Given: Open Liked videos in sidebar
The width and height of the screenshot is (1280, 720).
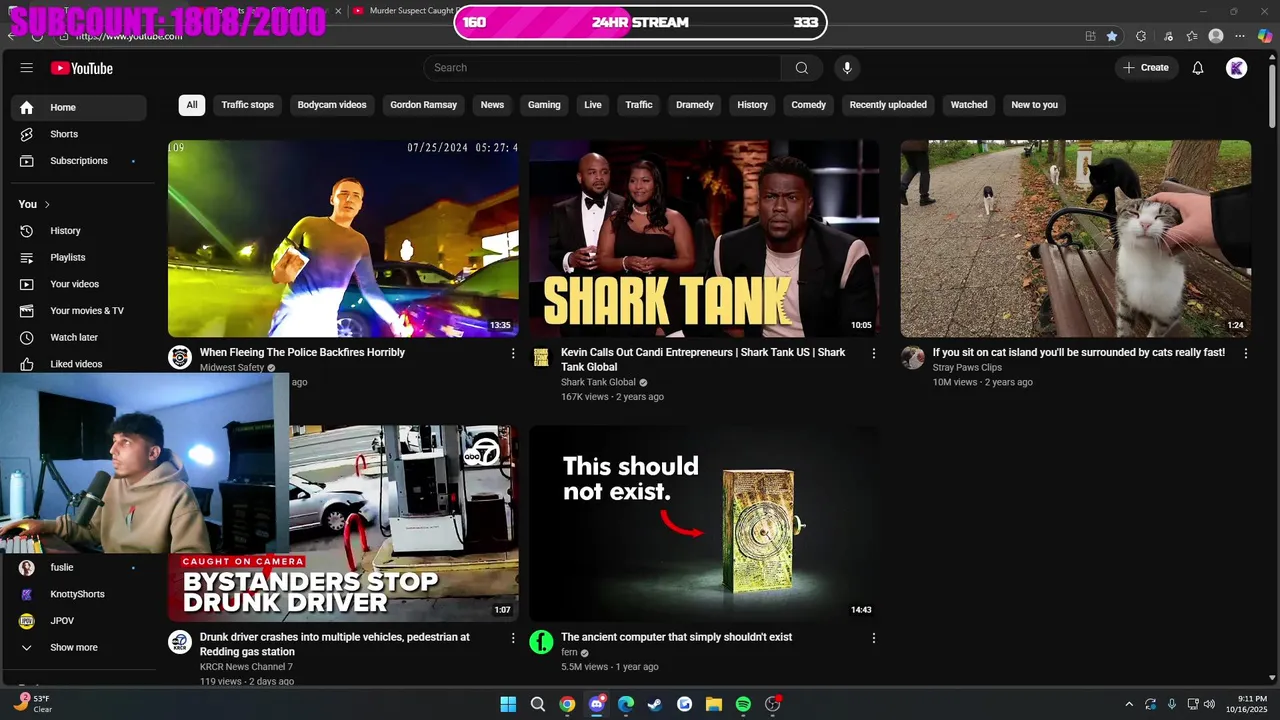Looking at the screenshot, I should pyautogui.click(x=79, y=364).
